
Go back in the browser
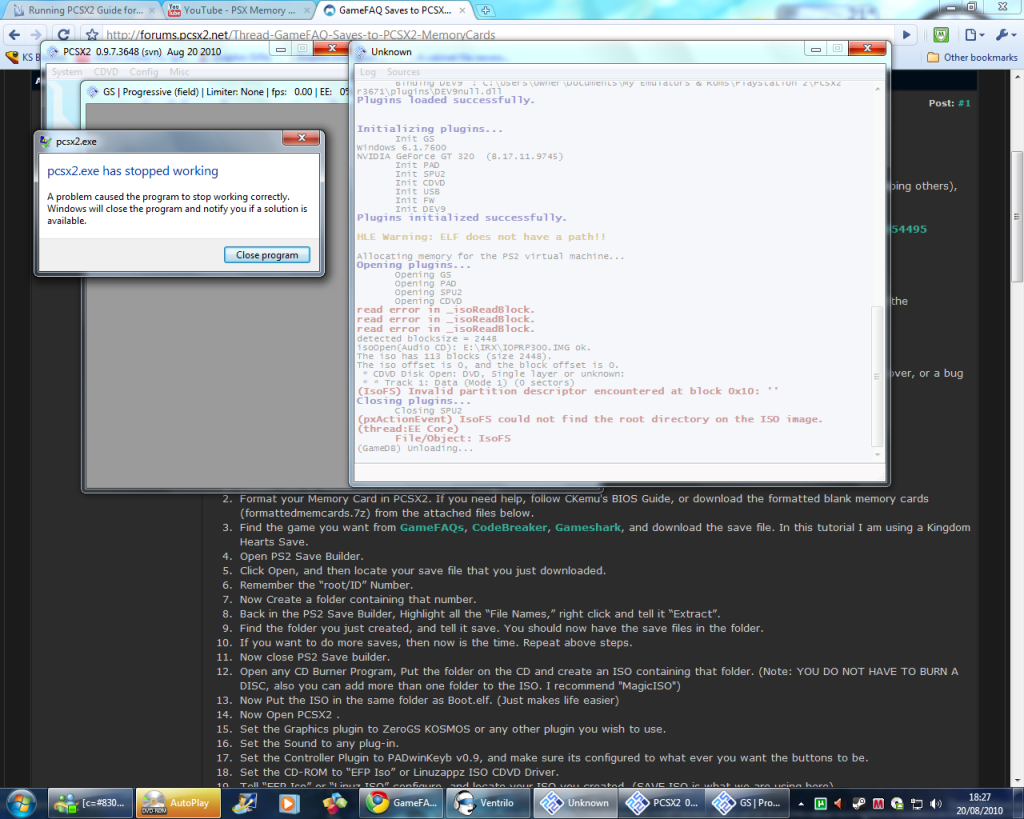[14, 35]
